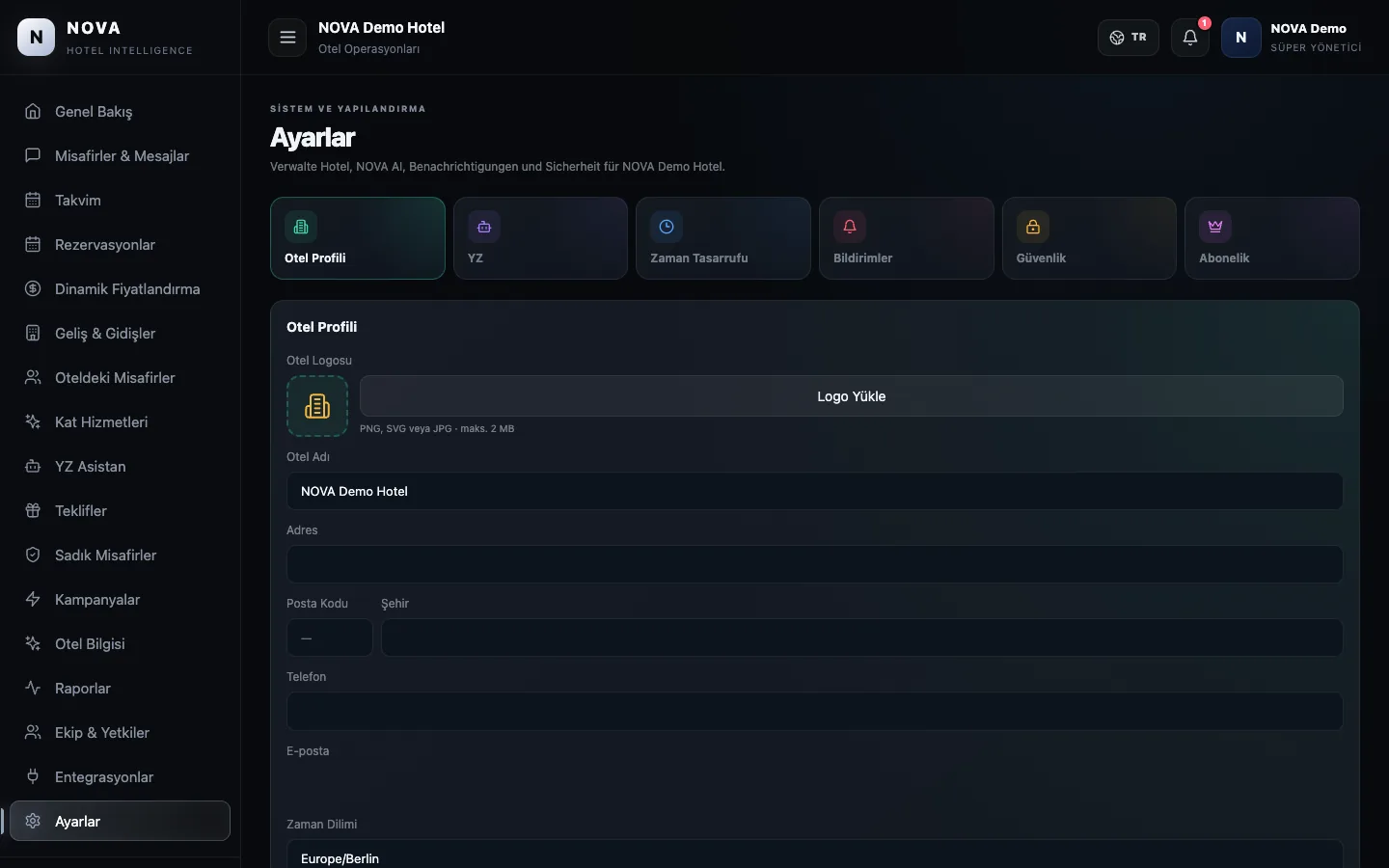Click the Telefon input field

(x=815, y=711)
